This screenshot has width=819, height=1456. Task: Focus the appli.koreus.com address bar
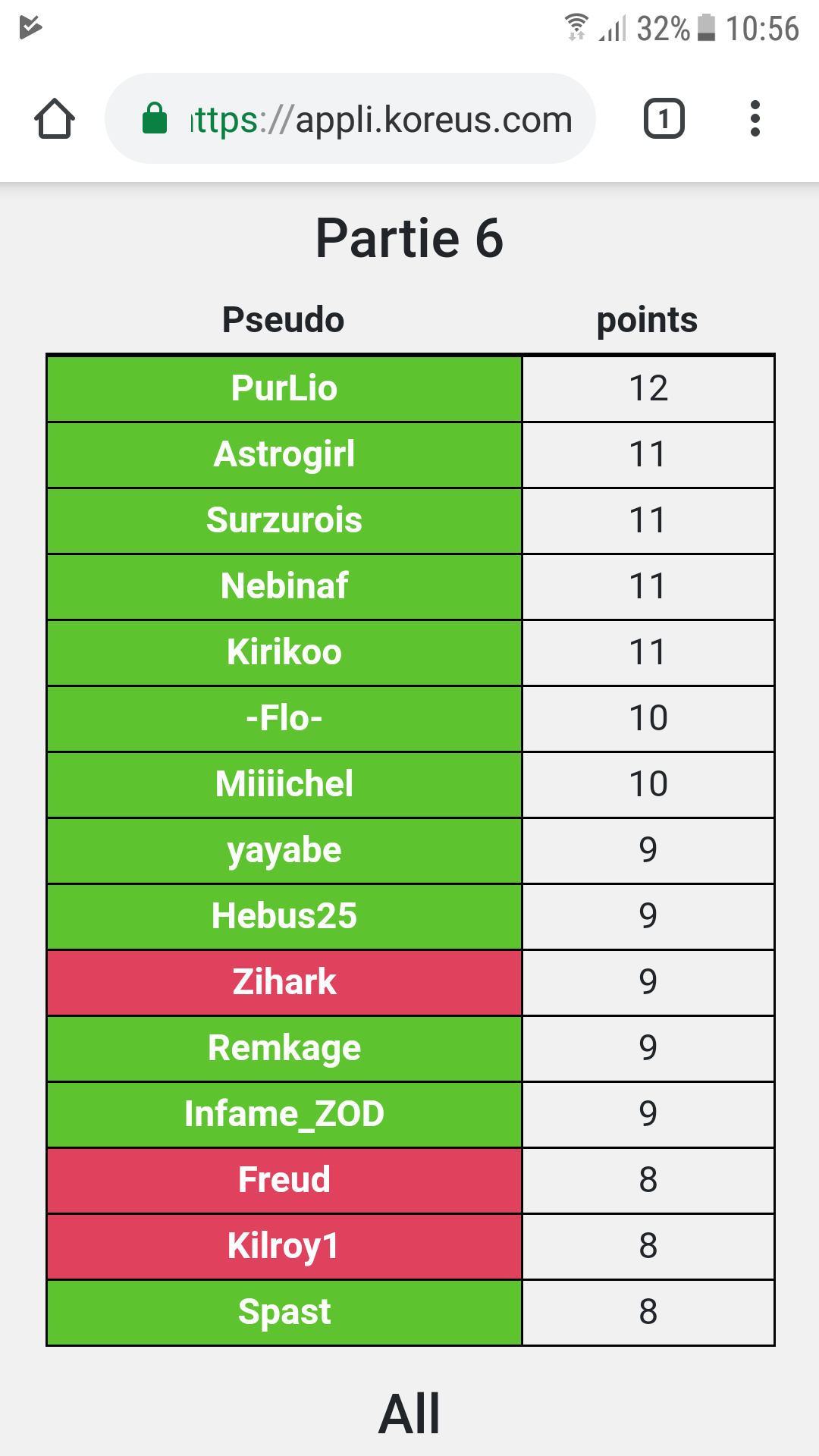(x=379, y=119)
